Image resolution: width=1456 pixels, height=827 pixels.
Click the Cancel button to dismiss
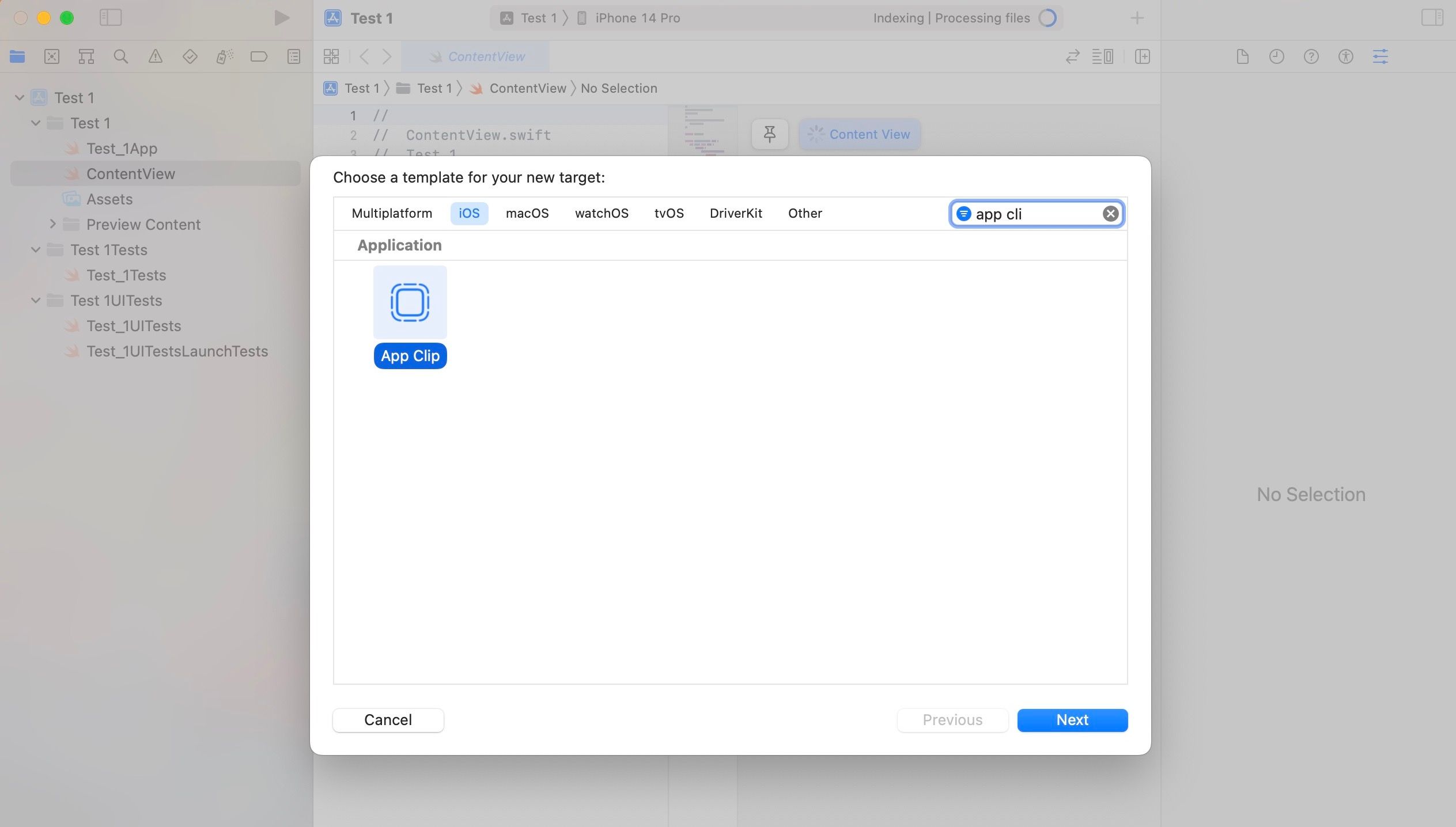(388, 720)
